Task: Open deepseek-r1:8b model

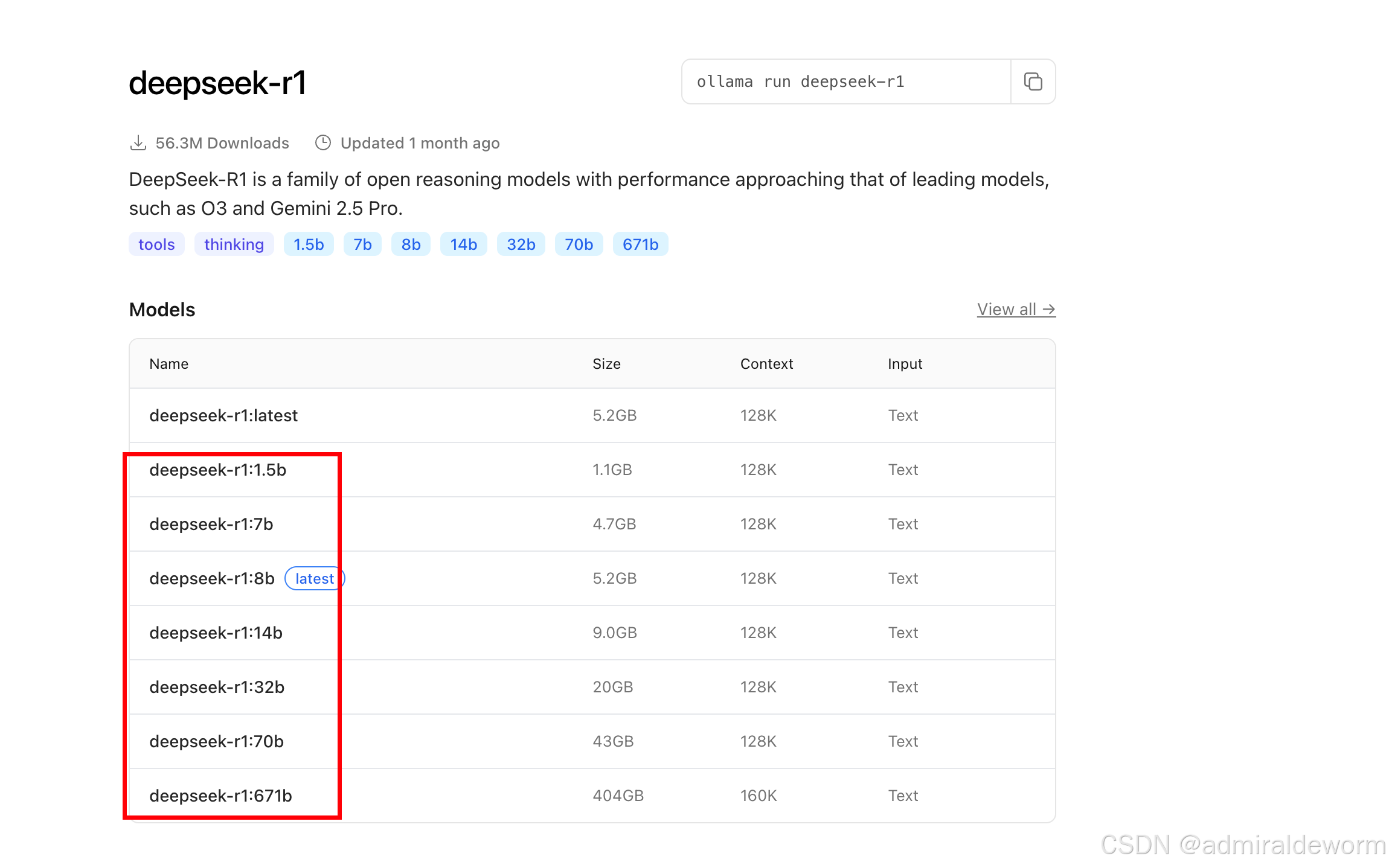Action: click(x=212, y=579)
